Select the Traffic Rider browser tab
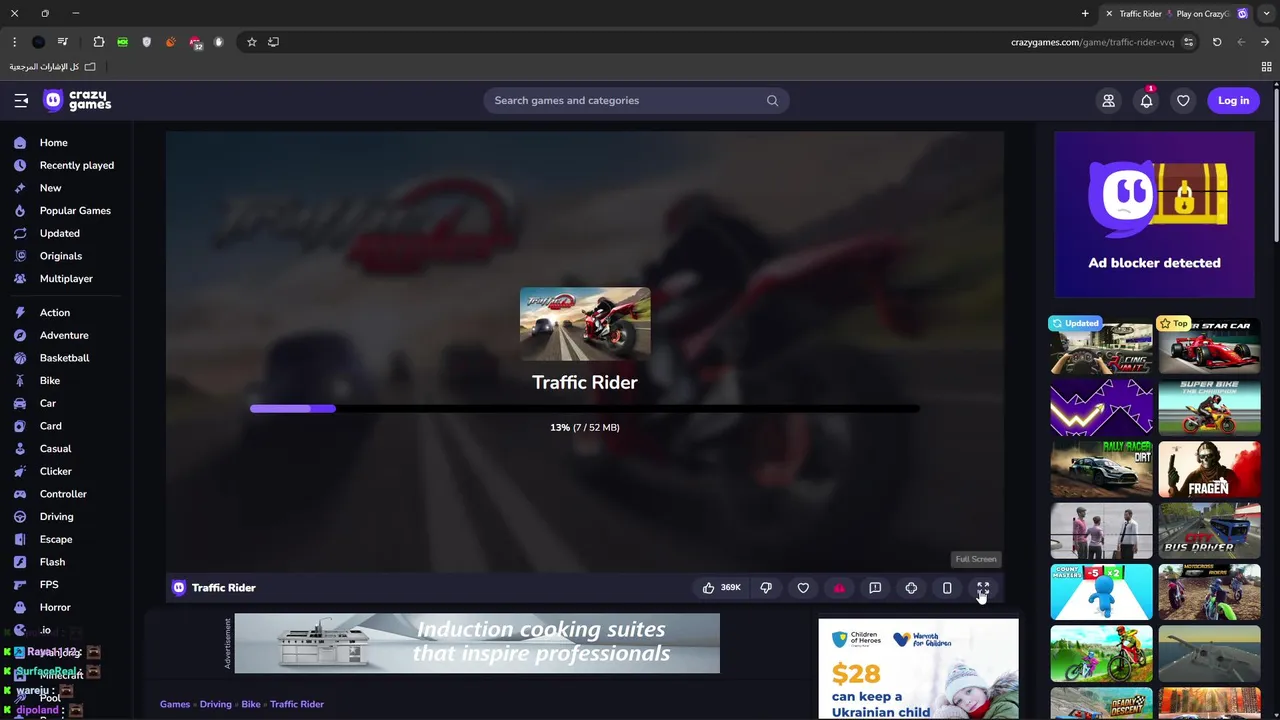The height and width of the screenshot is (720, 1280). tap(1177, 14)
